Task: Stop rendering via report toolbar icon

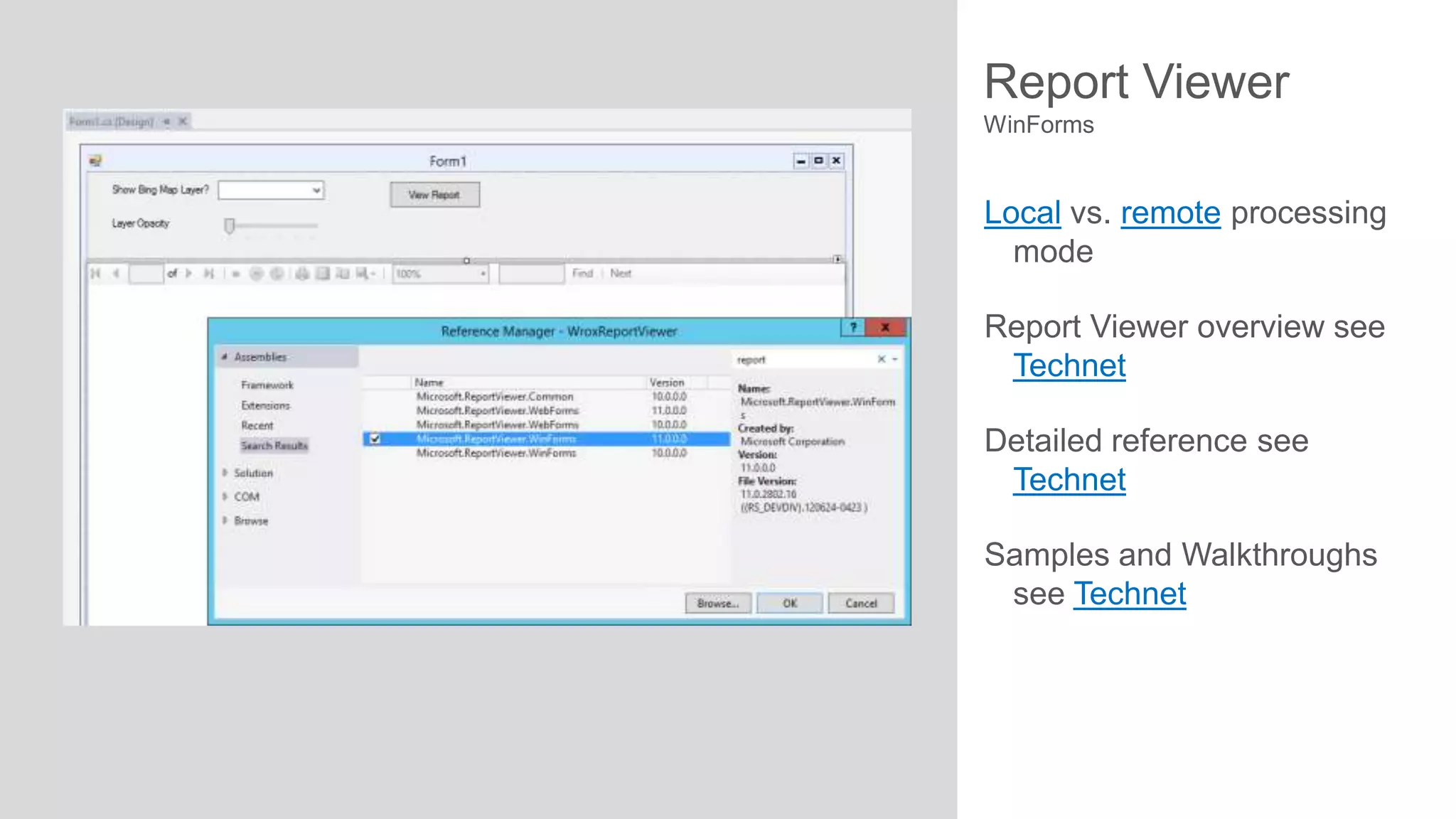Action: pos(257,274)
